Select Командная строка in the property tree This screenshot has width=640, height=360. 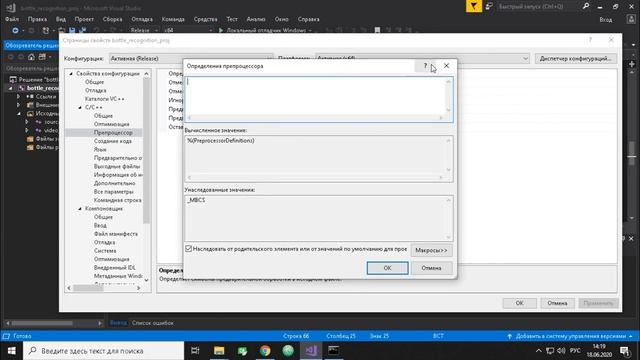[x=118, y=200]
